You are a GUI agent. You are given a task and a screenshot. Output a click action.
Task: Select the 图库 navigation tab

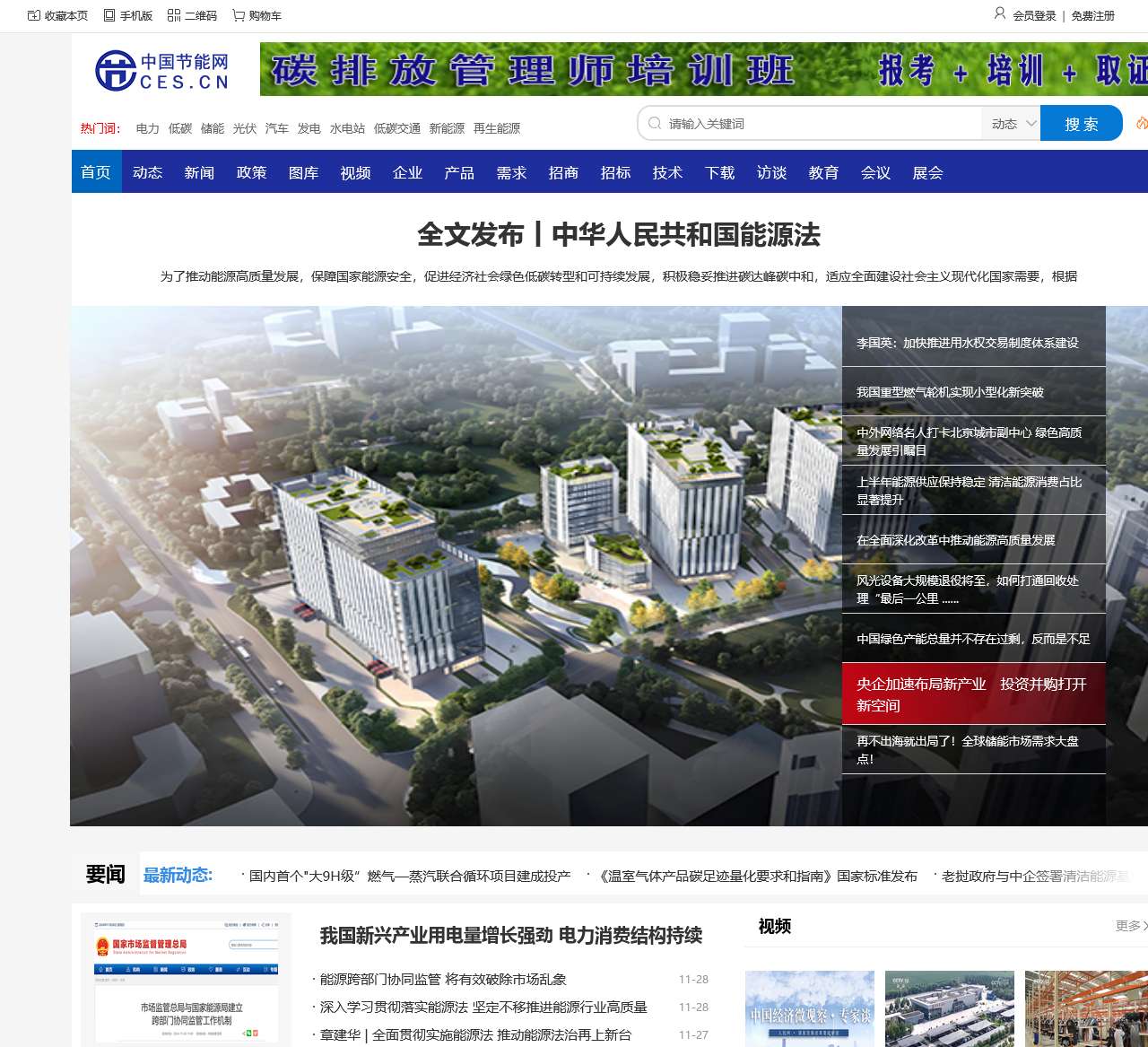point(304,172)
